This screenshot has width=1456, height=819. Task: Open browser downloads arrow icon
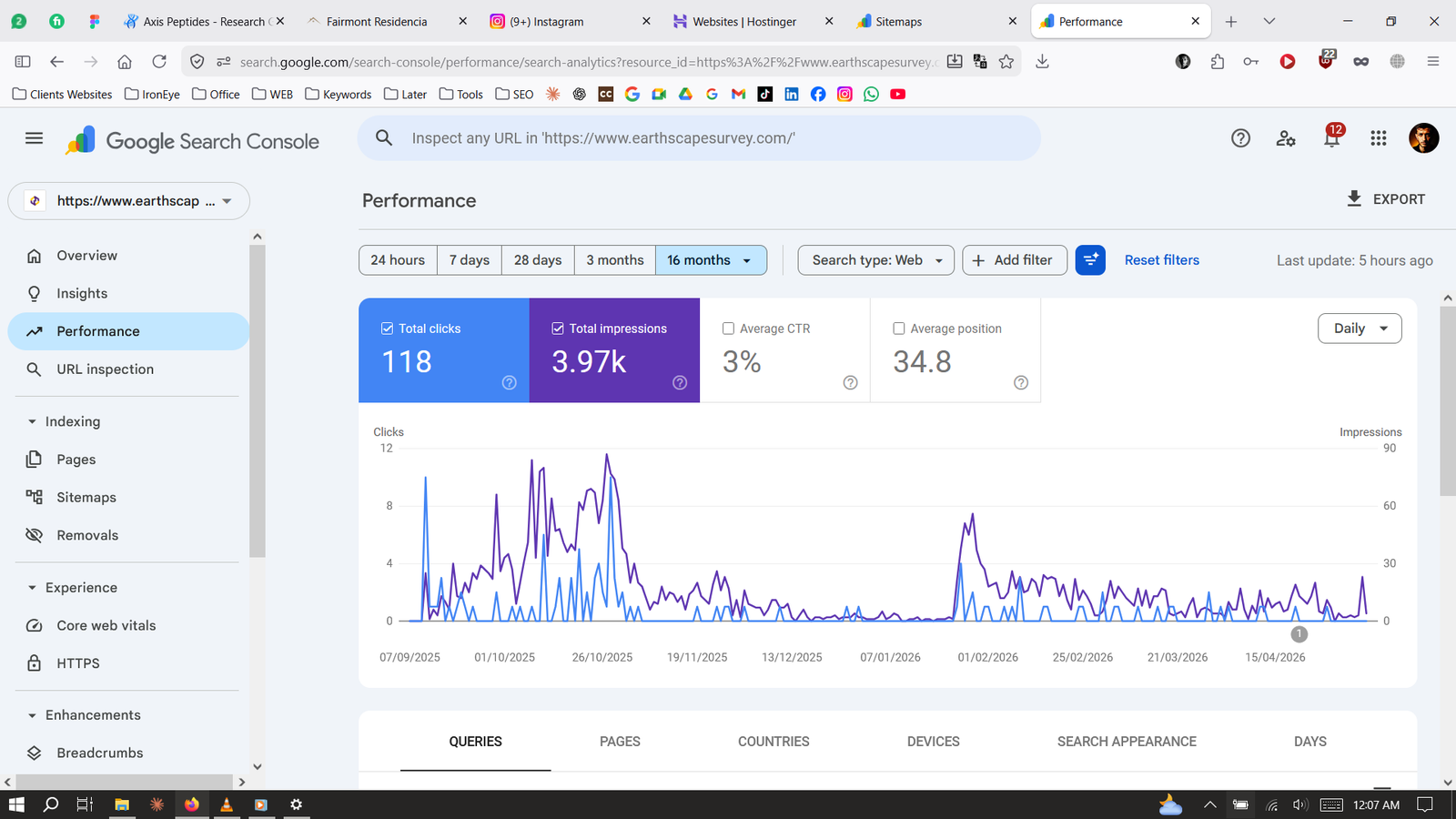pos(1043,62)
